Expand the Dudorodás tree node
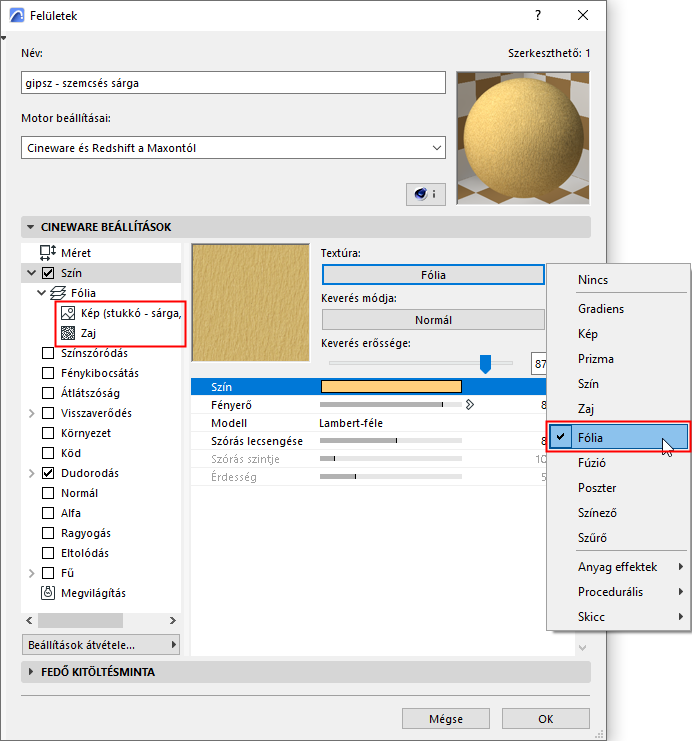 pyautogui.click(x=32, y=473)
